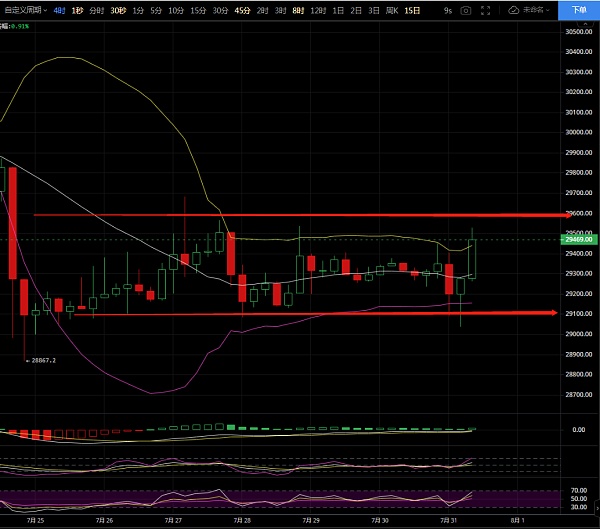The width and height of the screenshot is (600, 529).
Task: Switch chart to 8时 period
Action: [298, 9]
